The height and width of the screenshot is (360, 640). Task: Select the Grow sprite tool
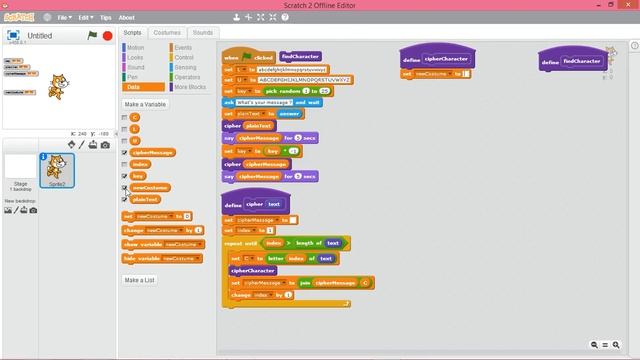pos(261,17)
